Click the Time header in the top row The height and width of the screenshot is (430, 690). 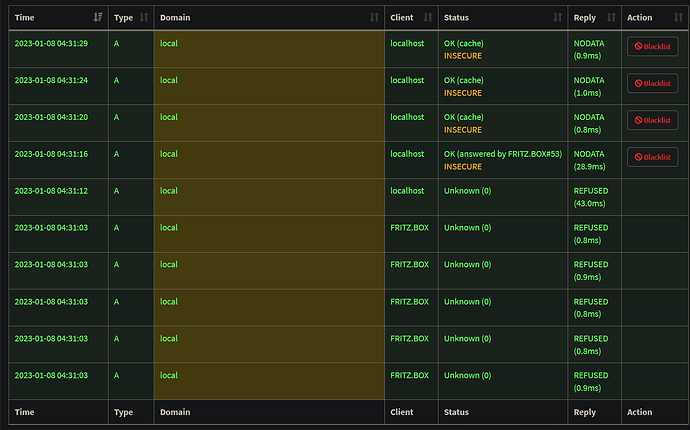25,18
